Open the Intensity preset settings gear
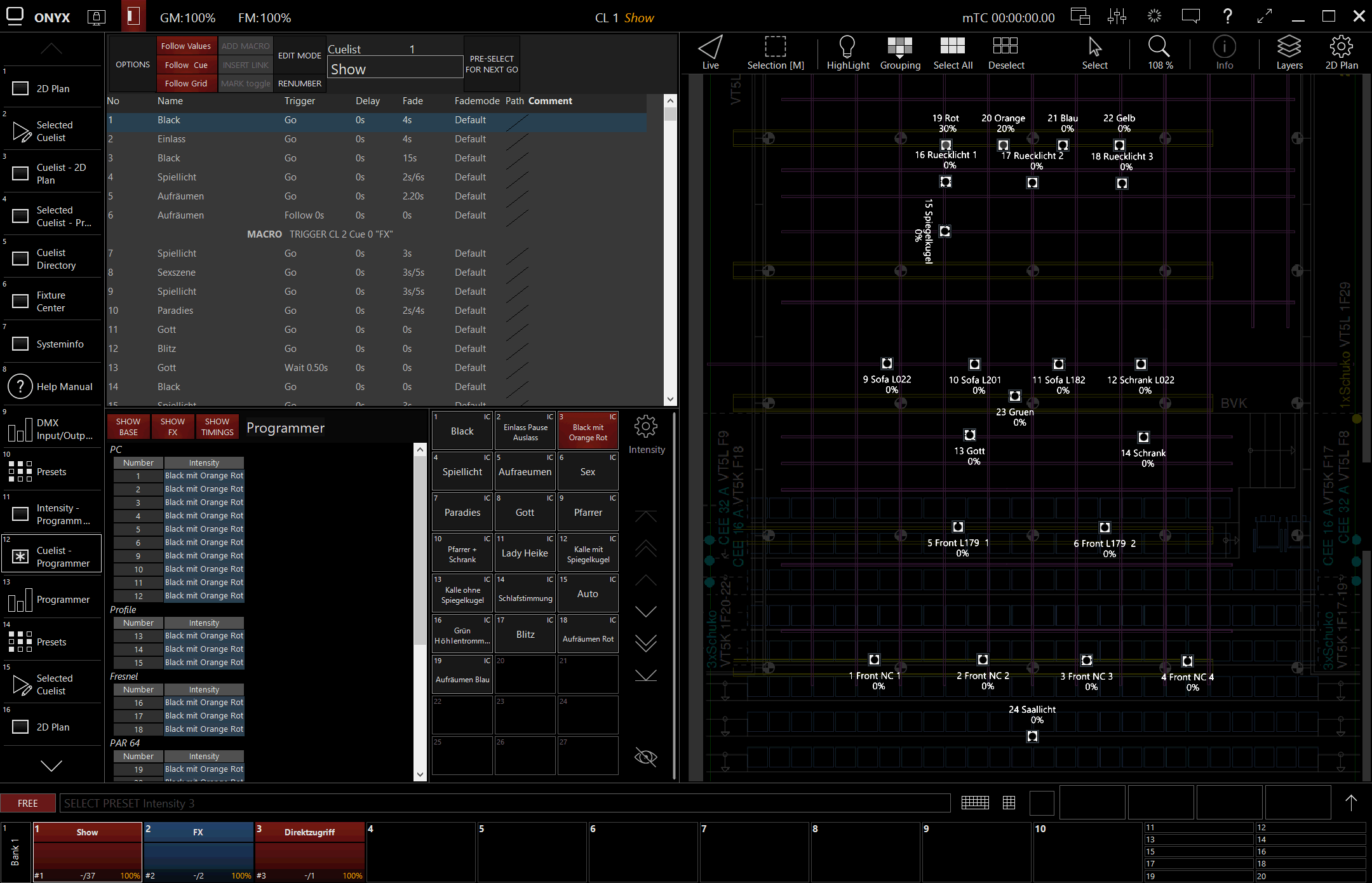 coord(646,426)
